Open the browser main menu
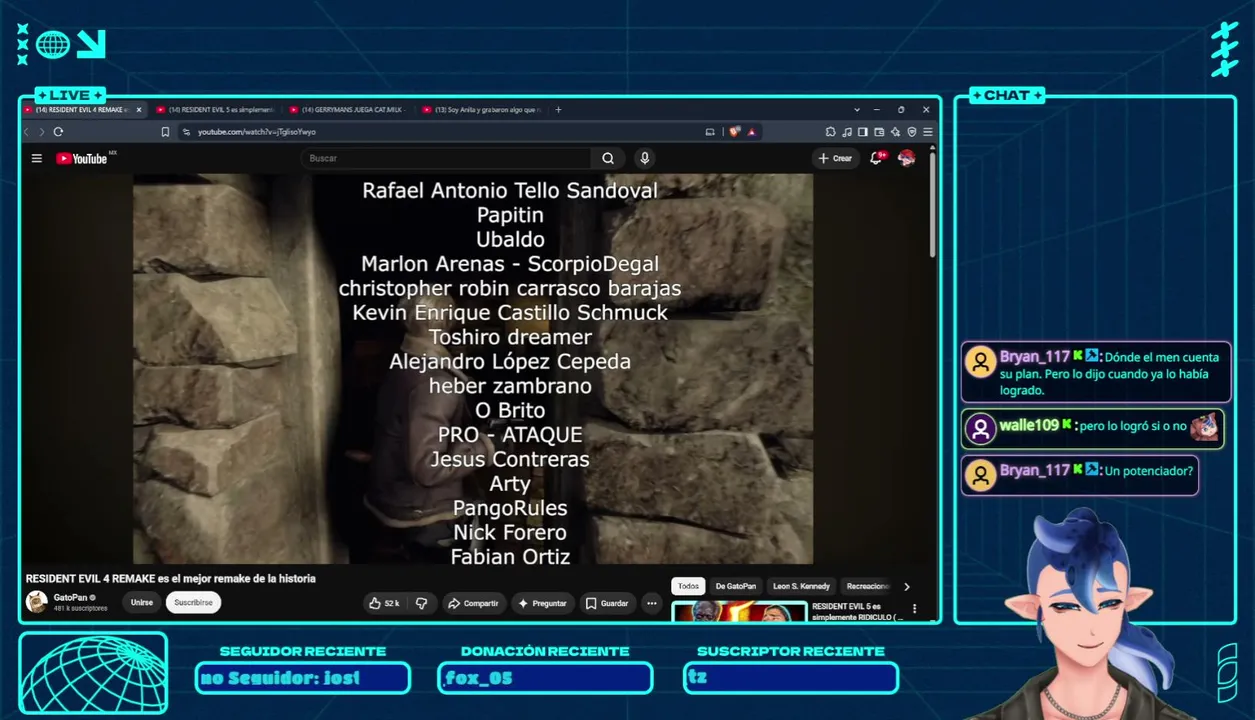 point(928,131)
